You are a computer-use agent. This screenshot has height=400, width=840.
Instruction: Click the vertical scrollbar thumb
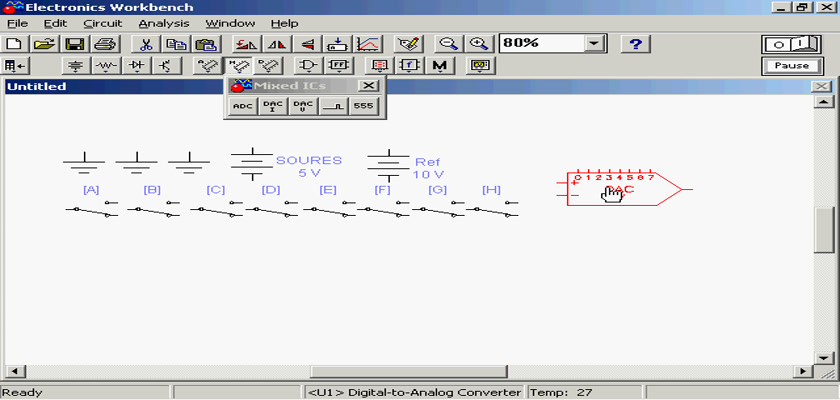(x=823, y=230)
